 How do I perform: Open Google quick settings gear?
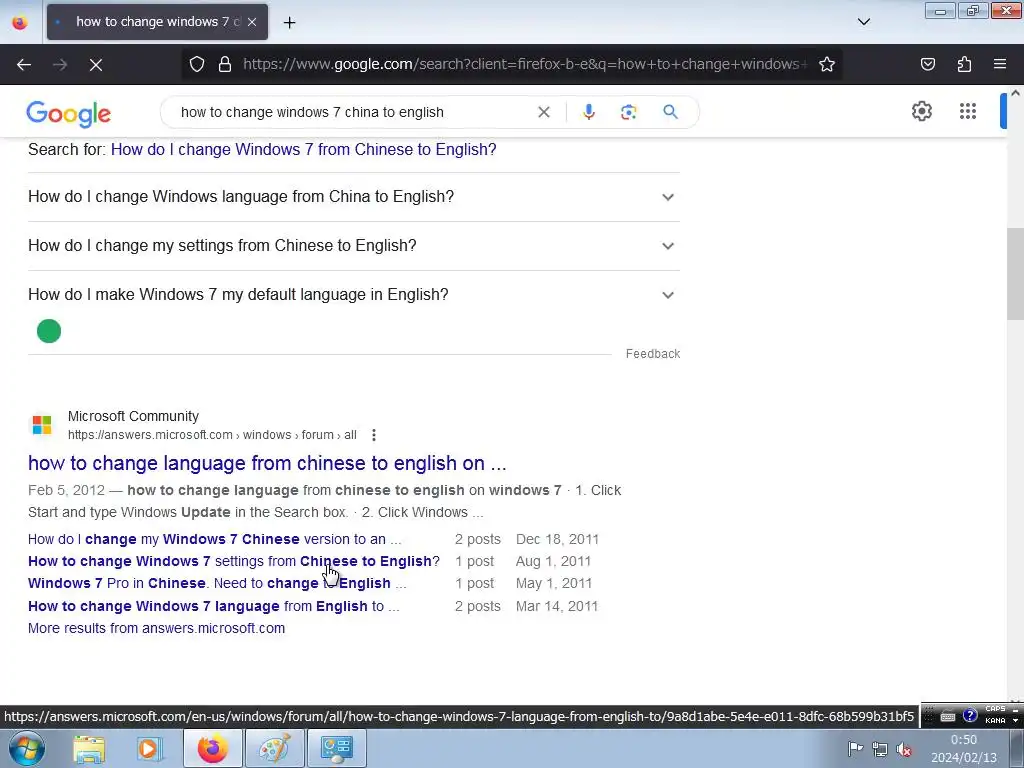click(x=921, y=111)
